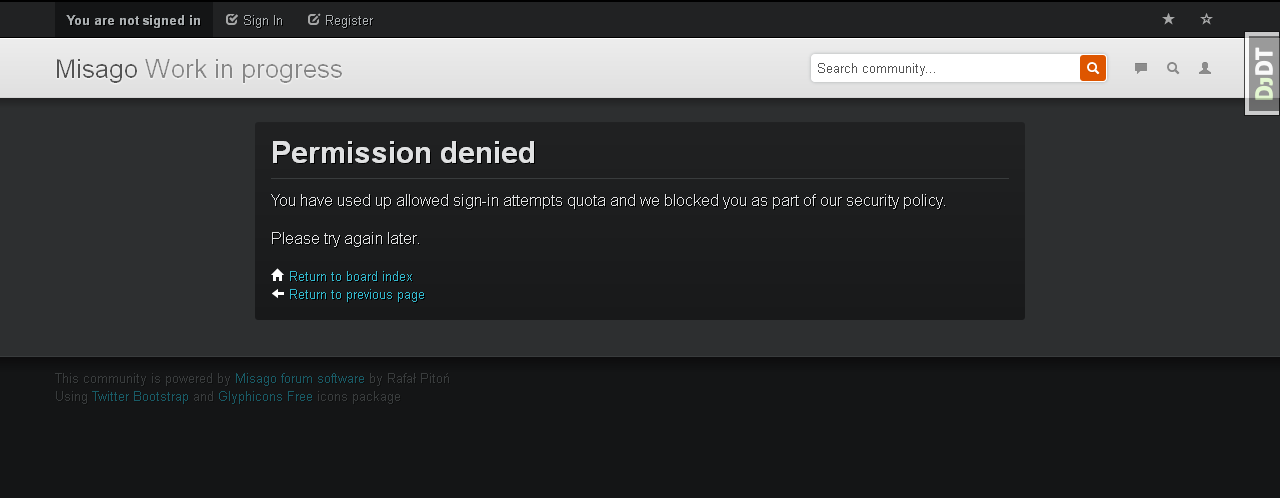1280x498 pixels.
Task: Open the user profile silhouette icon
Action: (x=1205, y=68)
